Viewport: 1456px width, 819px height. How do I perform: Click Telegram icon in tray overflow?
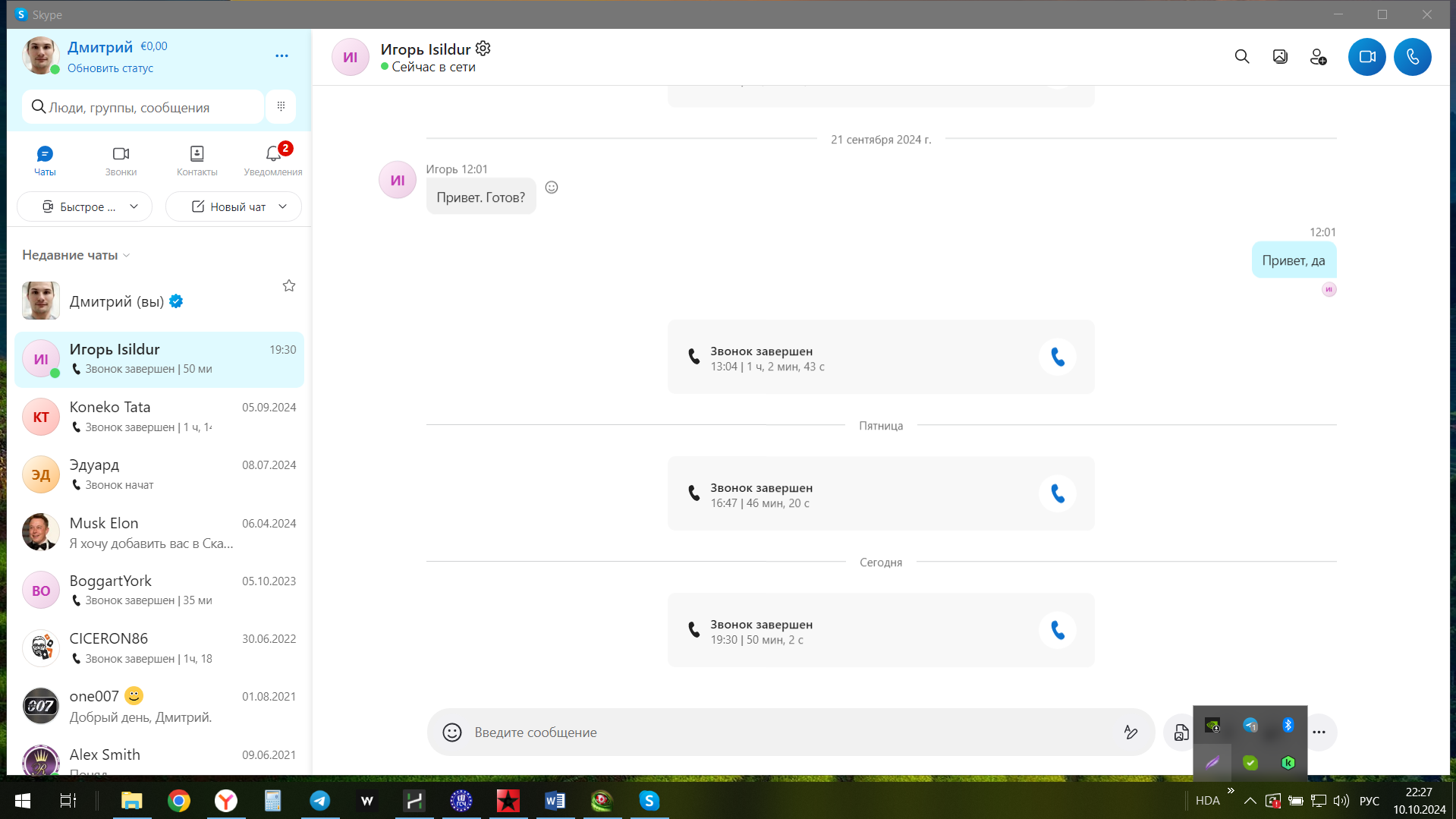pyautogui.click(x=1250, y=726)
